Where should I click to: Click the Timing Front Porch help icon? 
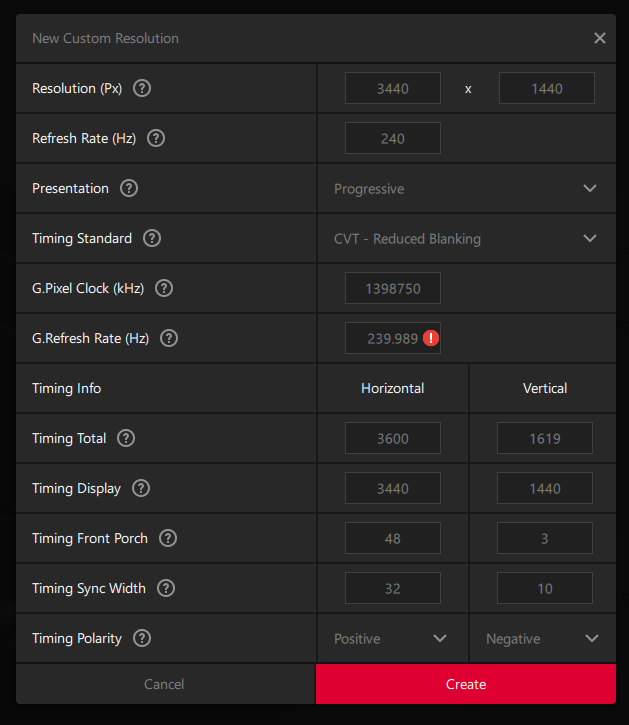[x=168, y=538]
